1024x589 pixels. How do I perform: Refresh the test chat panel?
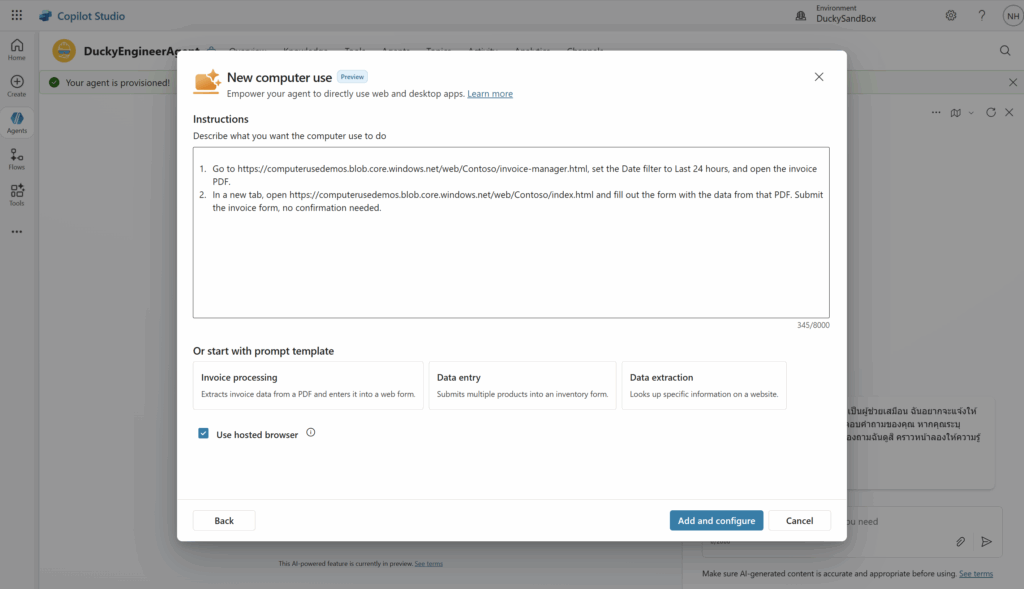tap(990, 113)
